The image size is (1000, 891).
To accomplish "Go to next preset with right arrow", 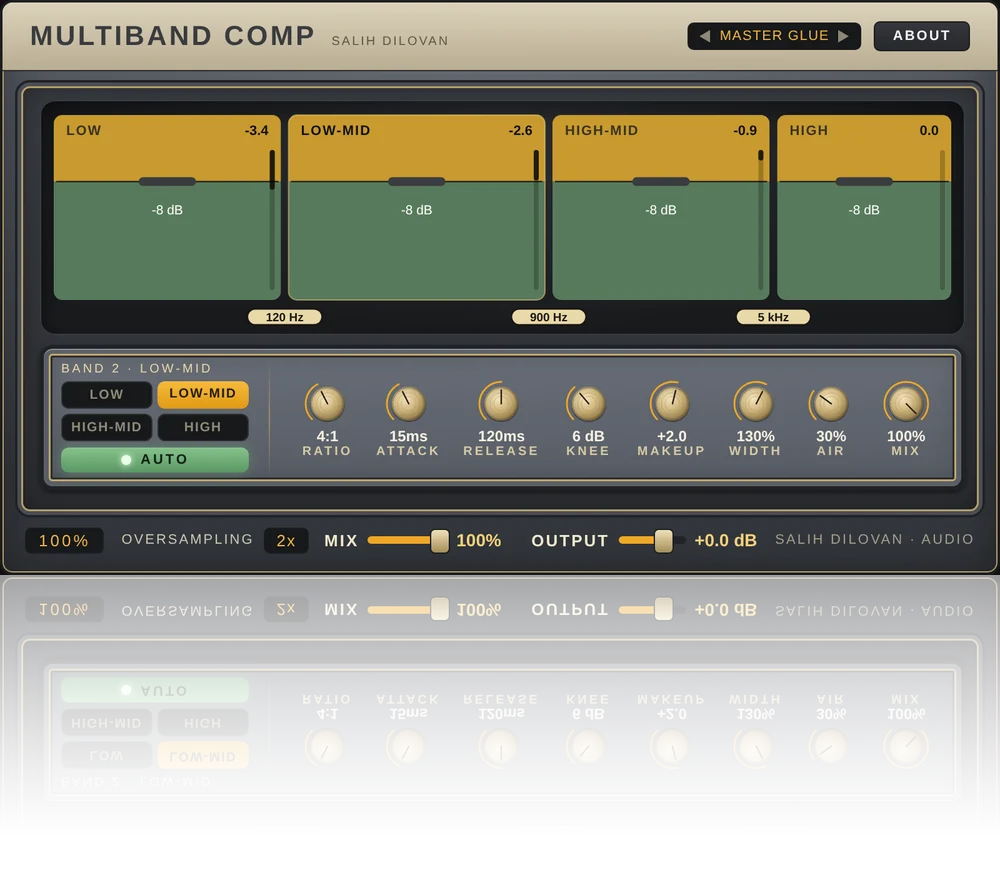I will tap(843, 36).
